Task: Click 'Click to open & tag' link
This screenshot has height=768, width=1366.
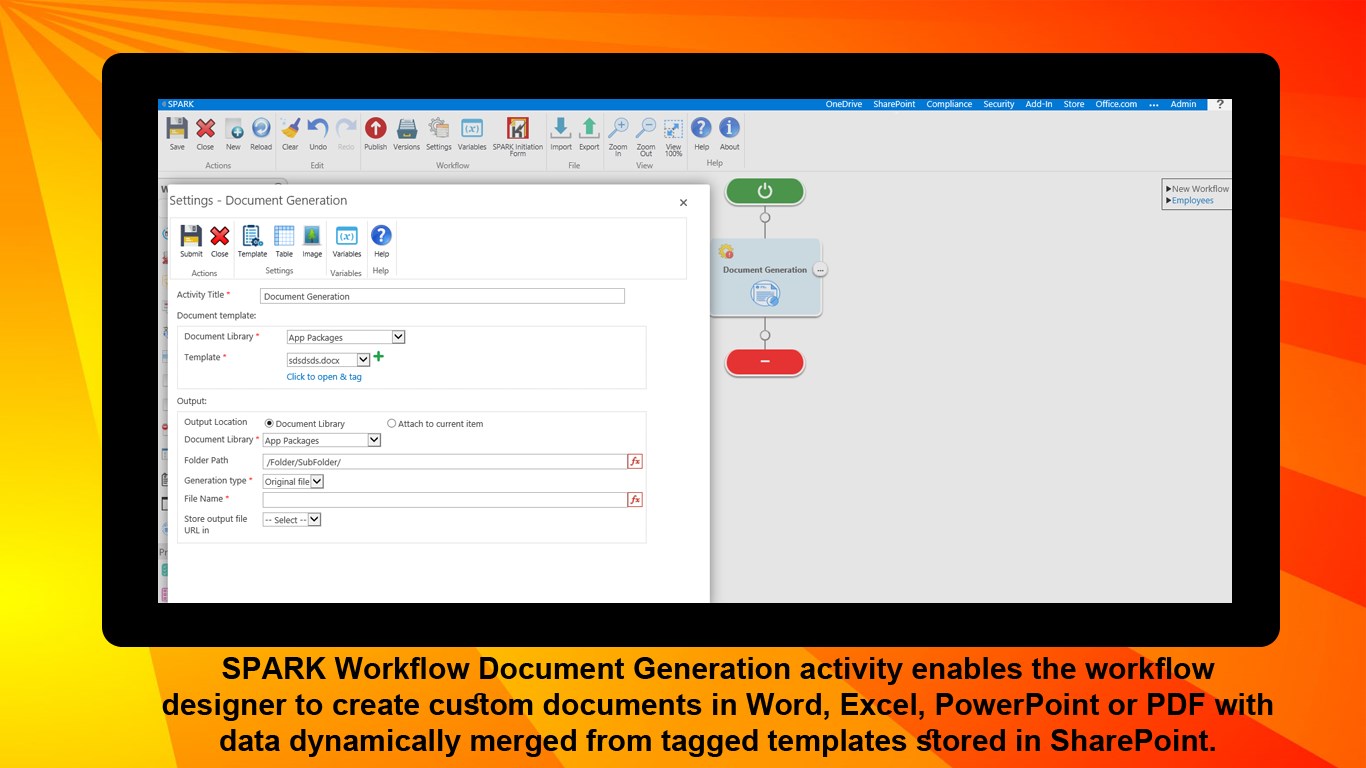Action: click(324, 377)
